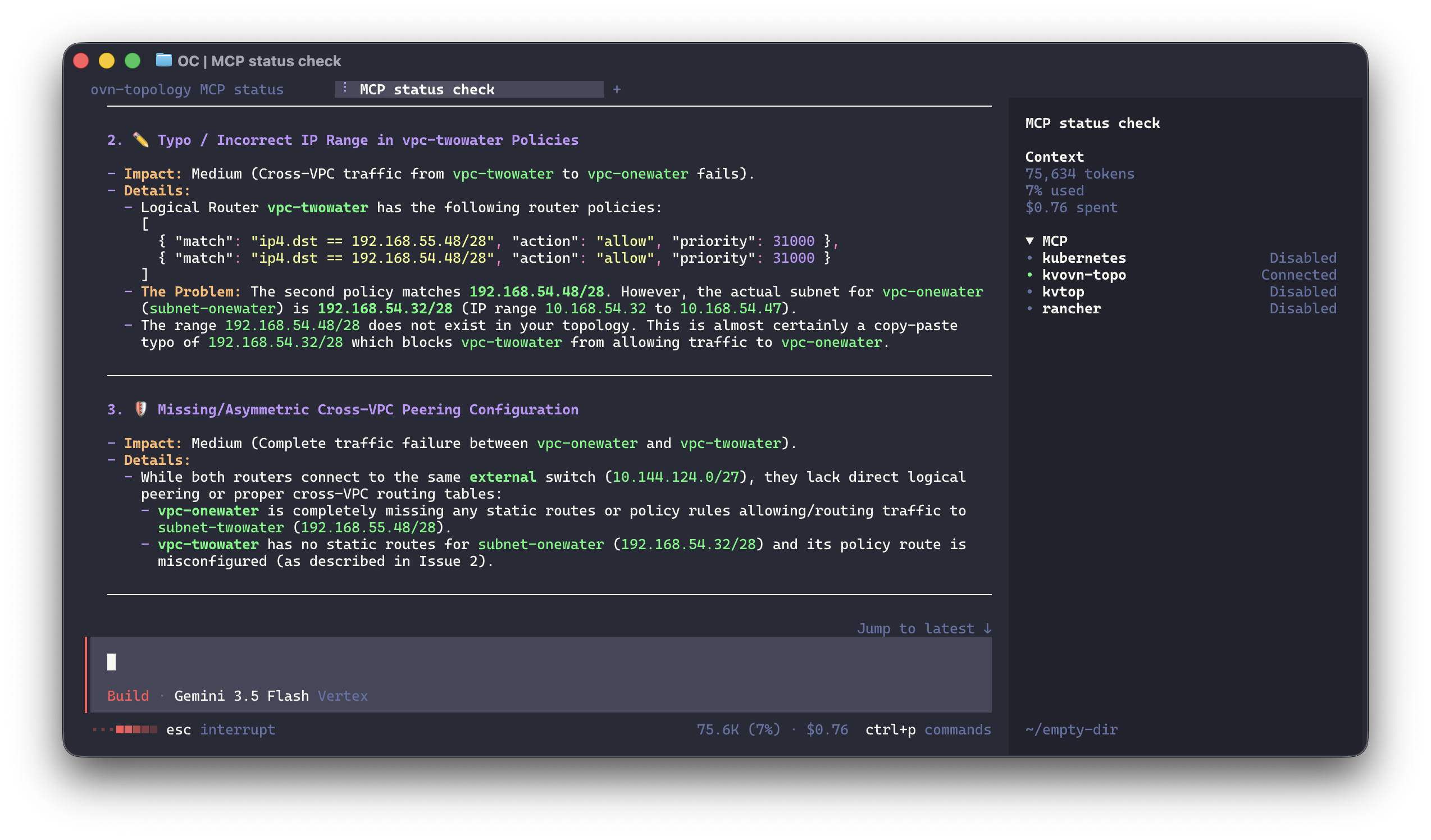Select the Gemini 3.5 Flash model label

(241, 696)
